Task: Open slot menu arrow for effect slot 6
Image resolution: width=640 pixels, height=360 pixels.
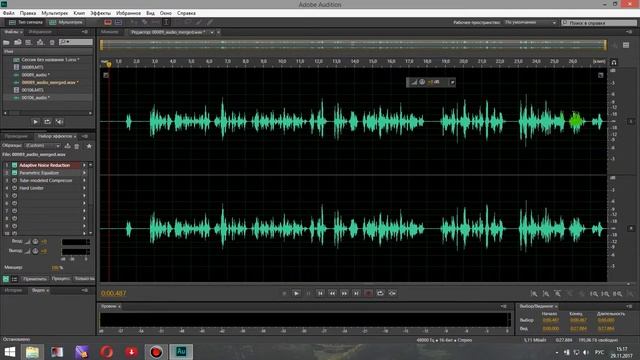Action: [84, 203]
